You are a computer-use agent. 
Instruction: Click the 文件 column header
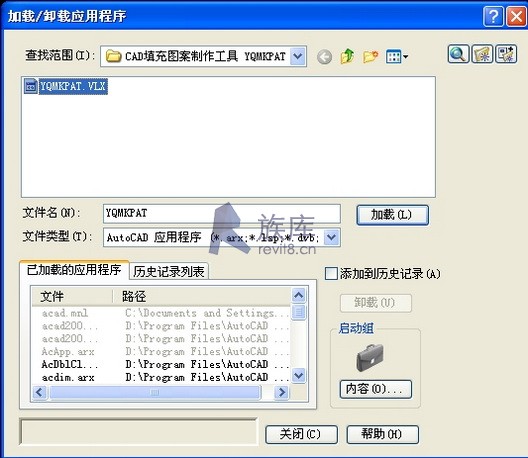(x=72, y=296)
